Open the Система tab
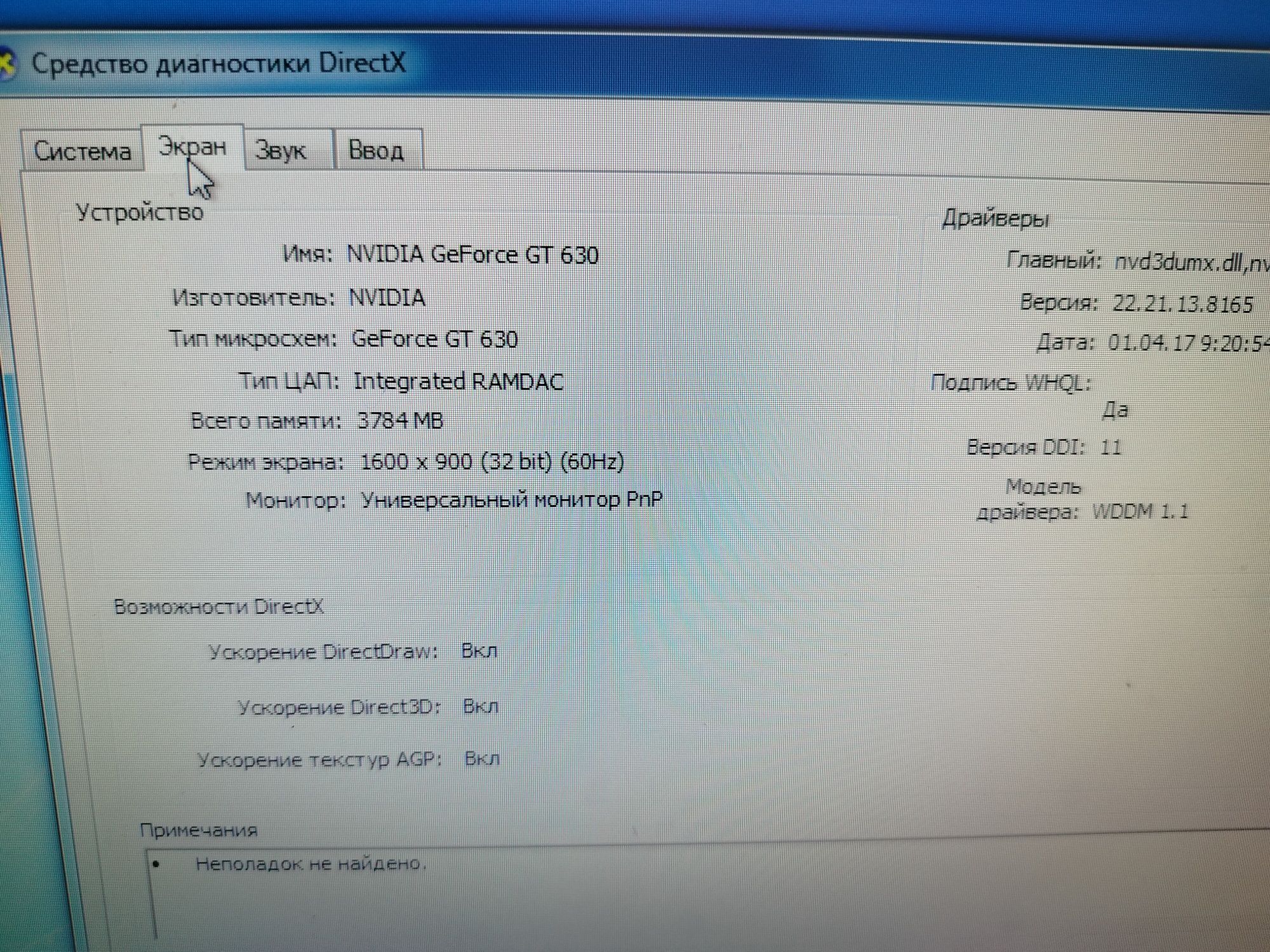 [82, 151]
